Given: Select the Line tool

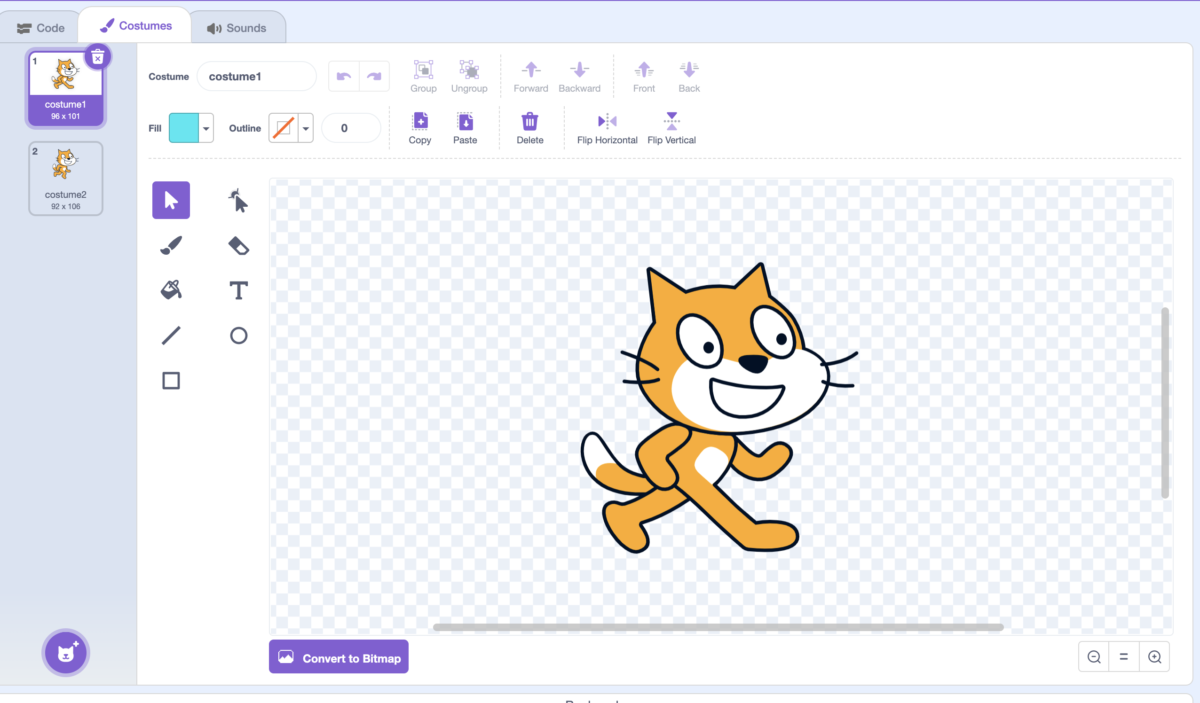Looking at the screenshot, I should pos(171,335).
